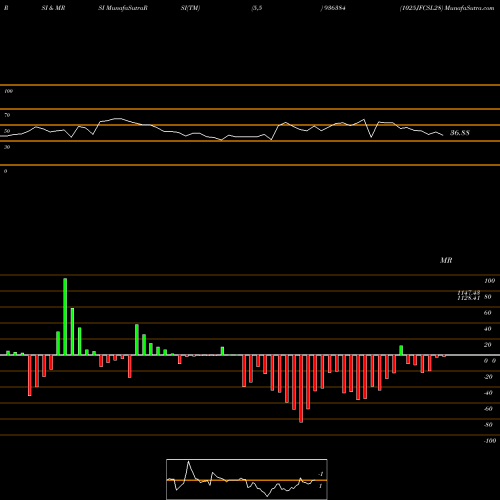The width and height of the screenshot is (500, 500).
Task: Open the mini overview chart at the bottom
Action: click(x=247, y=479)
